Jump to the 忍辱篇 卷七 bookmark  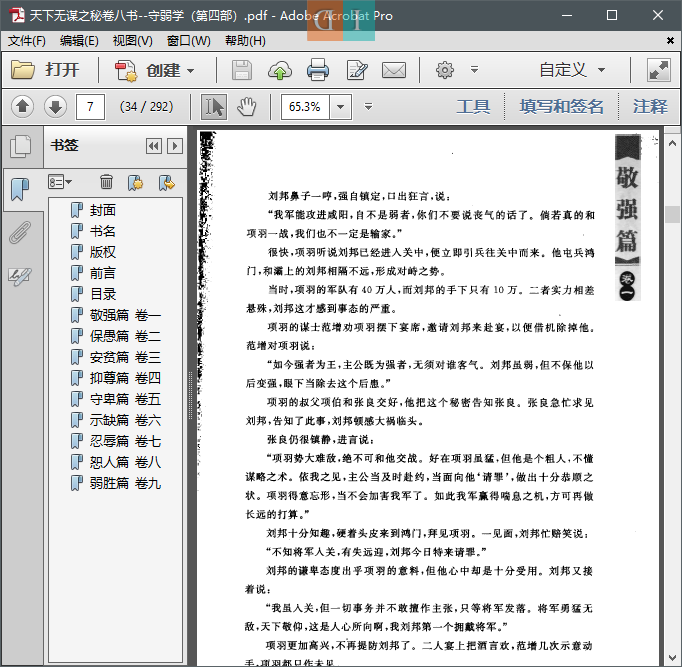(x=125, y=441)
